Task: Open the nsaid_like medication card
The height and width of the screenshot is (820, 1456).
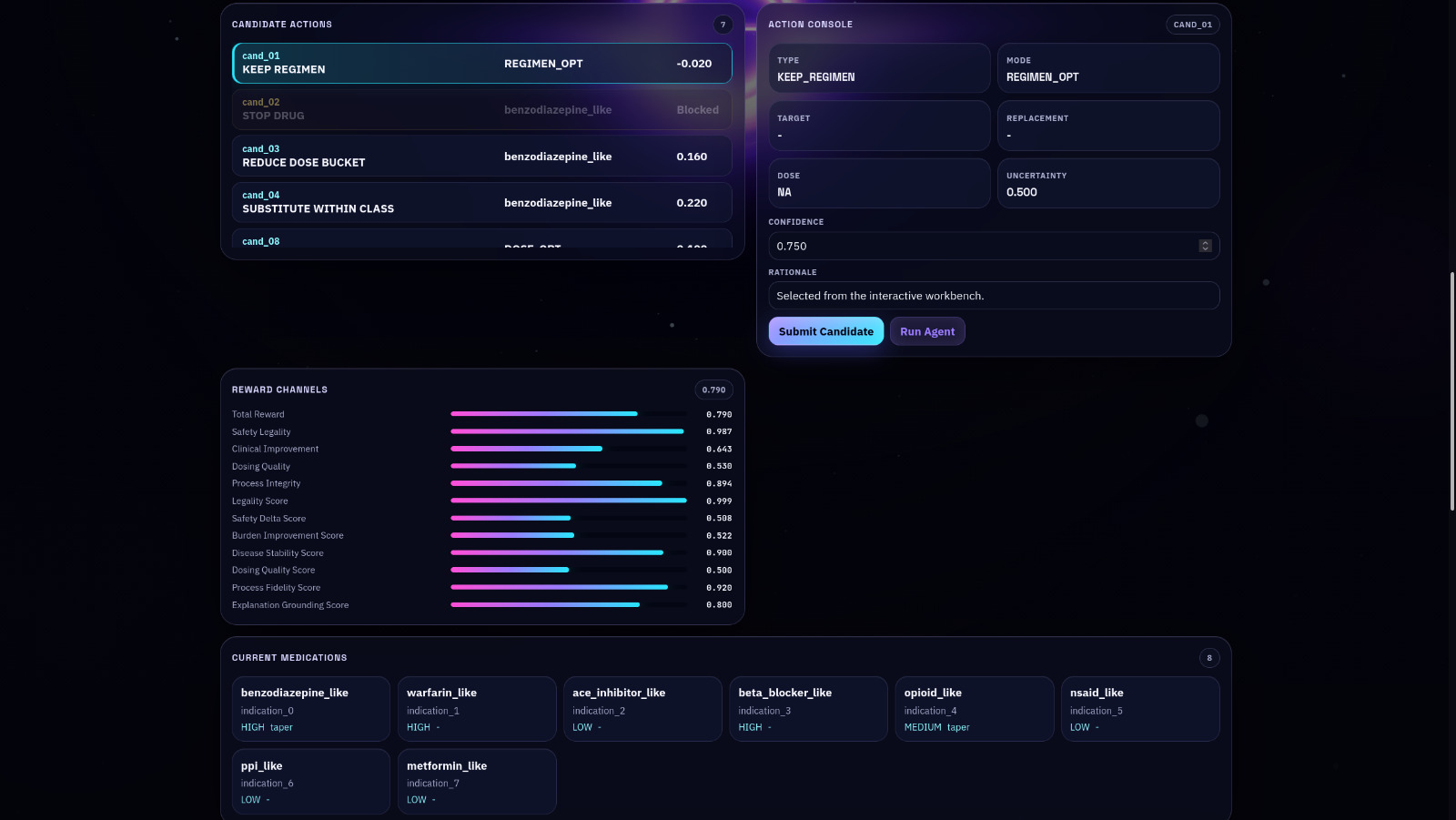Action: (1140, 709)
